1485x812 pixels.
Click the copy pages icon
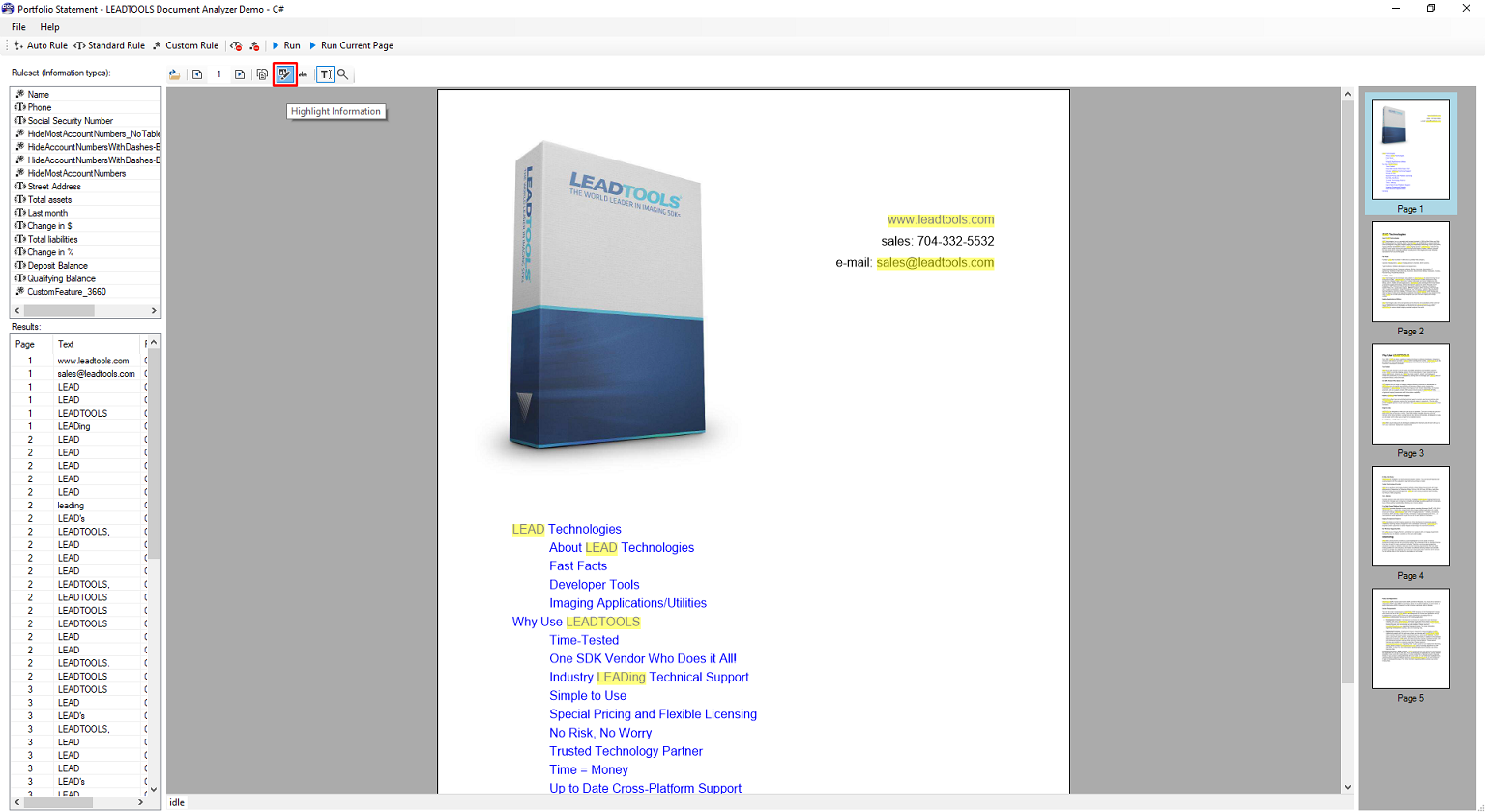tap(262, 74)
